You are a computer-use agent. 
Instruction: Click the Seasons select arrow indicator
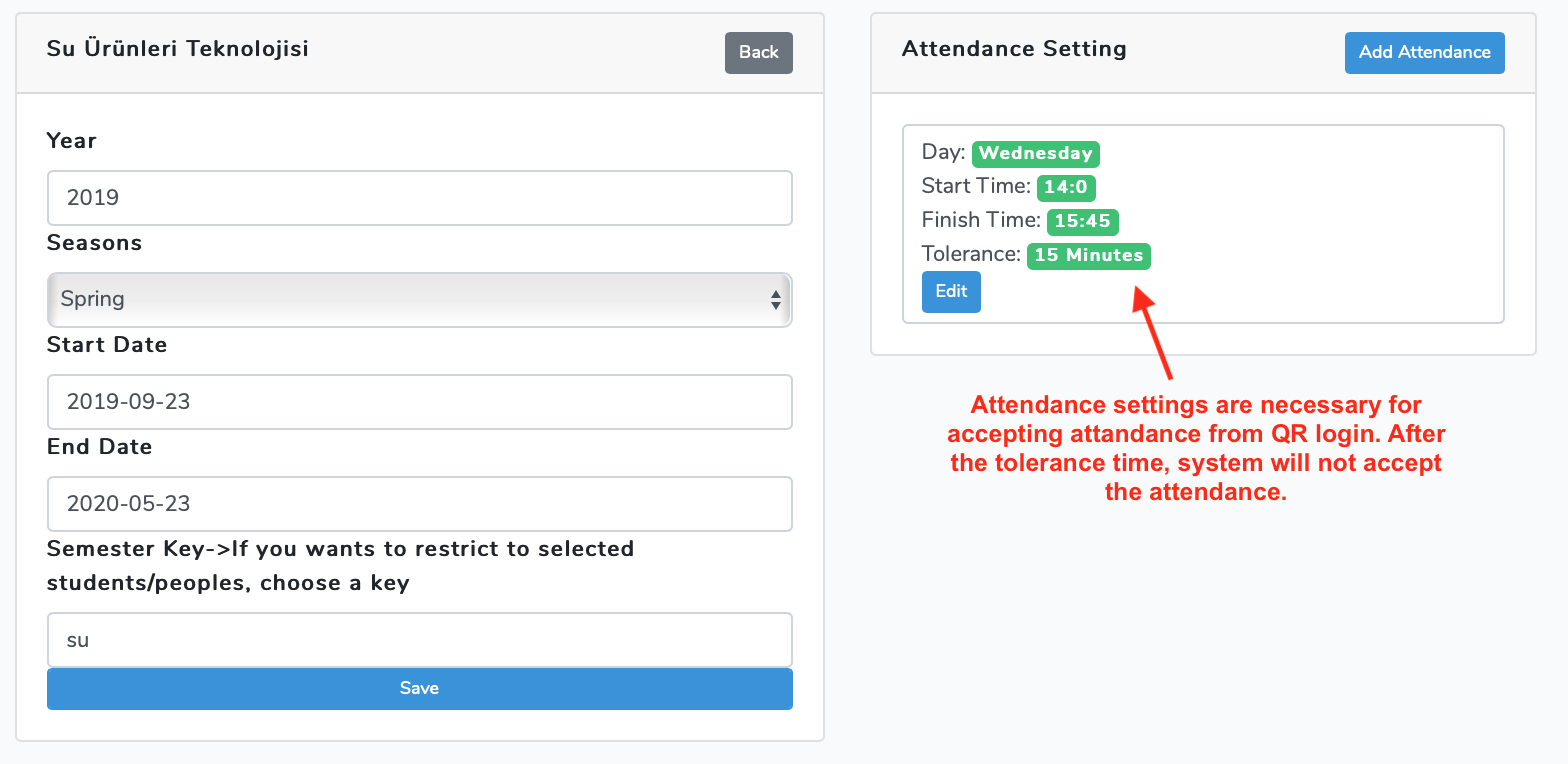click(x=775, y=299)
